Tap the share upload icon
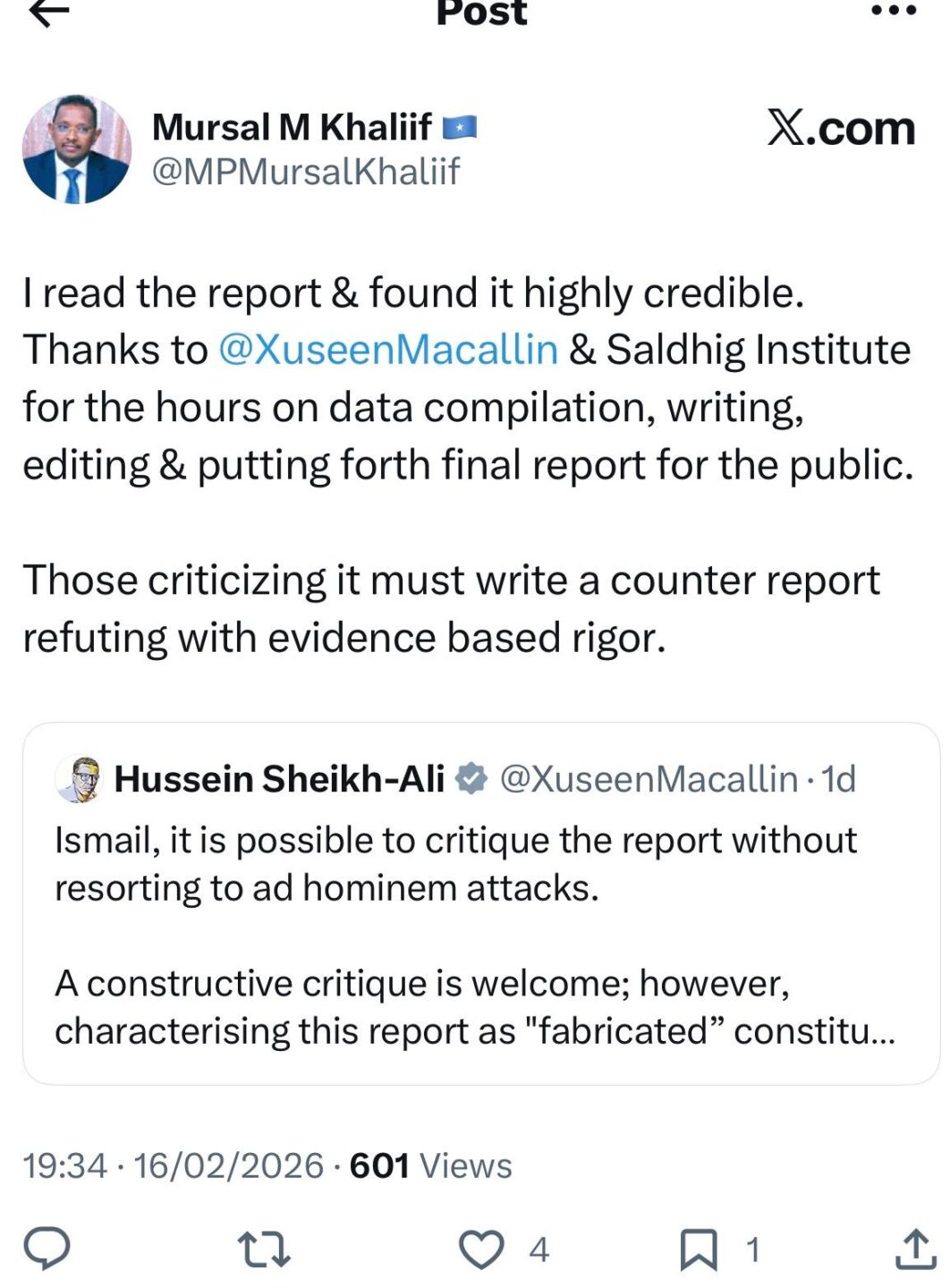This screenshot has width=950, height=1288. (x=915, y=1249)
